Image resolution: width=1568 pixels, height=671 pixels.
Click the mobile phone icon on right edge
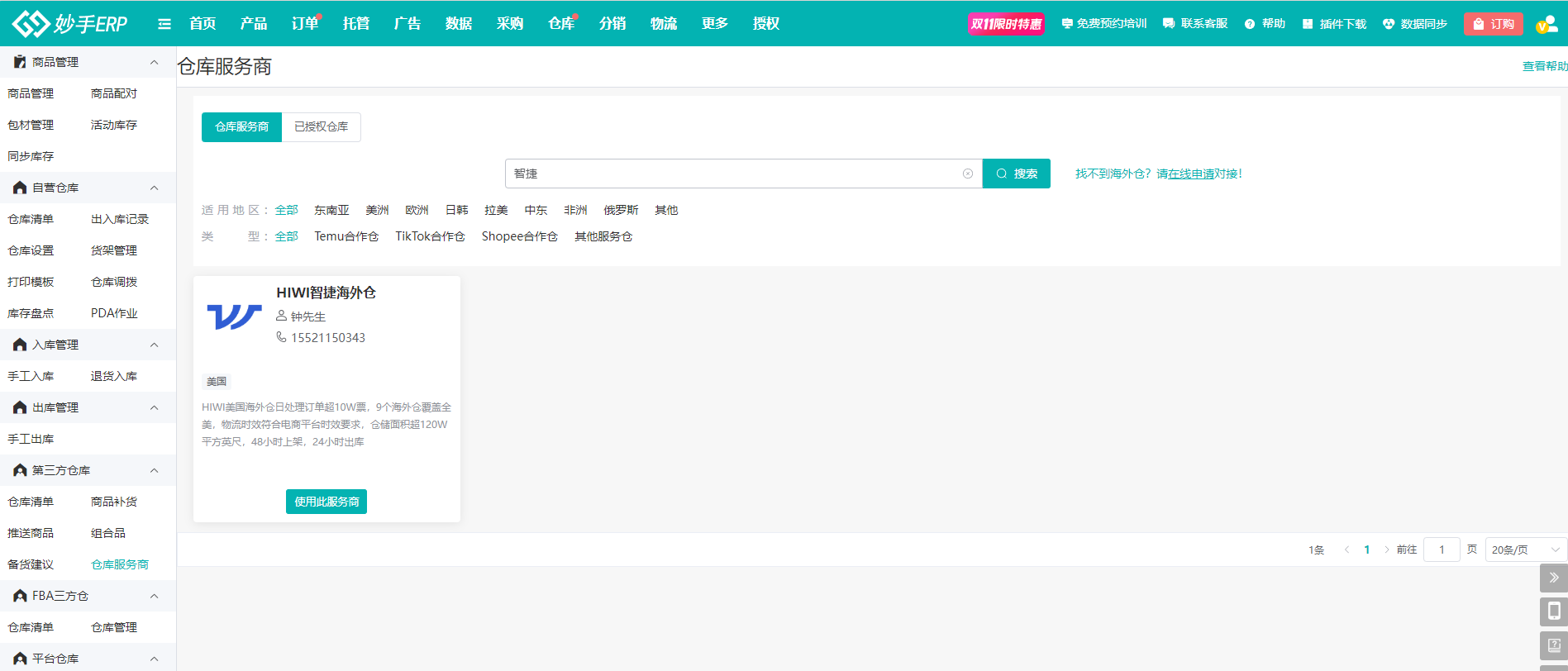click(1553, 611)
